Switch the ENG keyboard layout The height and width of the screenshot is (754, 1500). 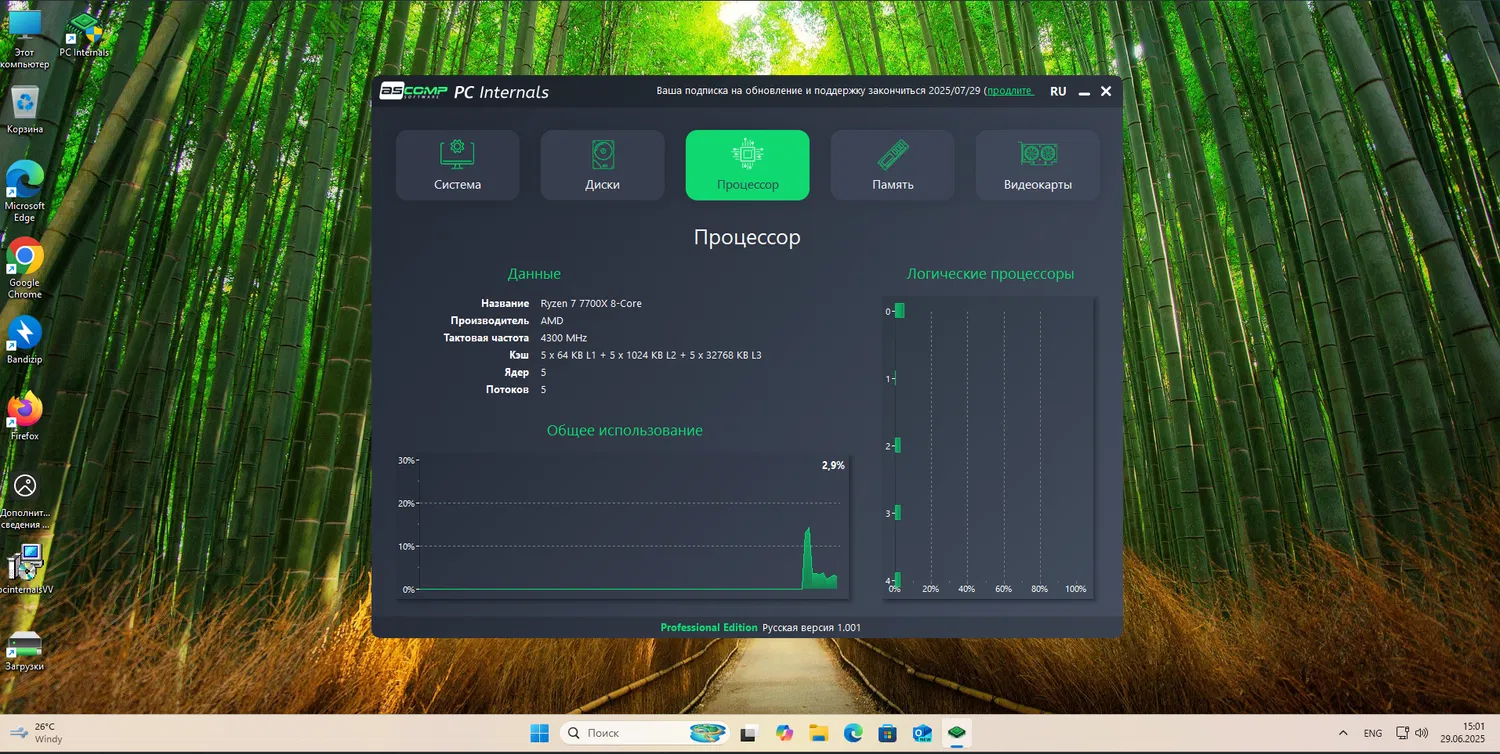point(1373,734)
